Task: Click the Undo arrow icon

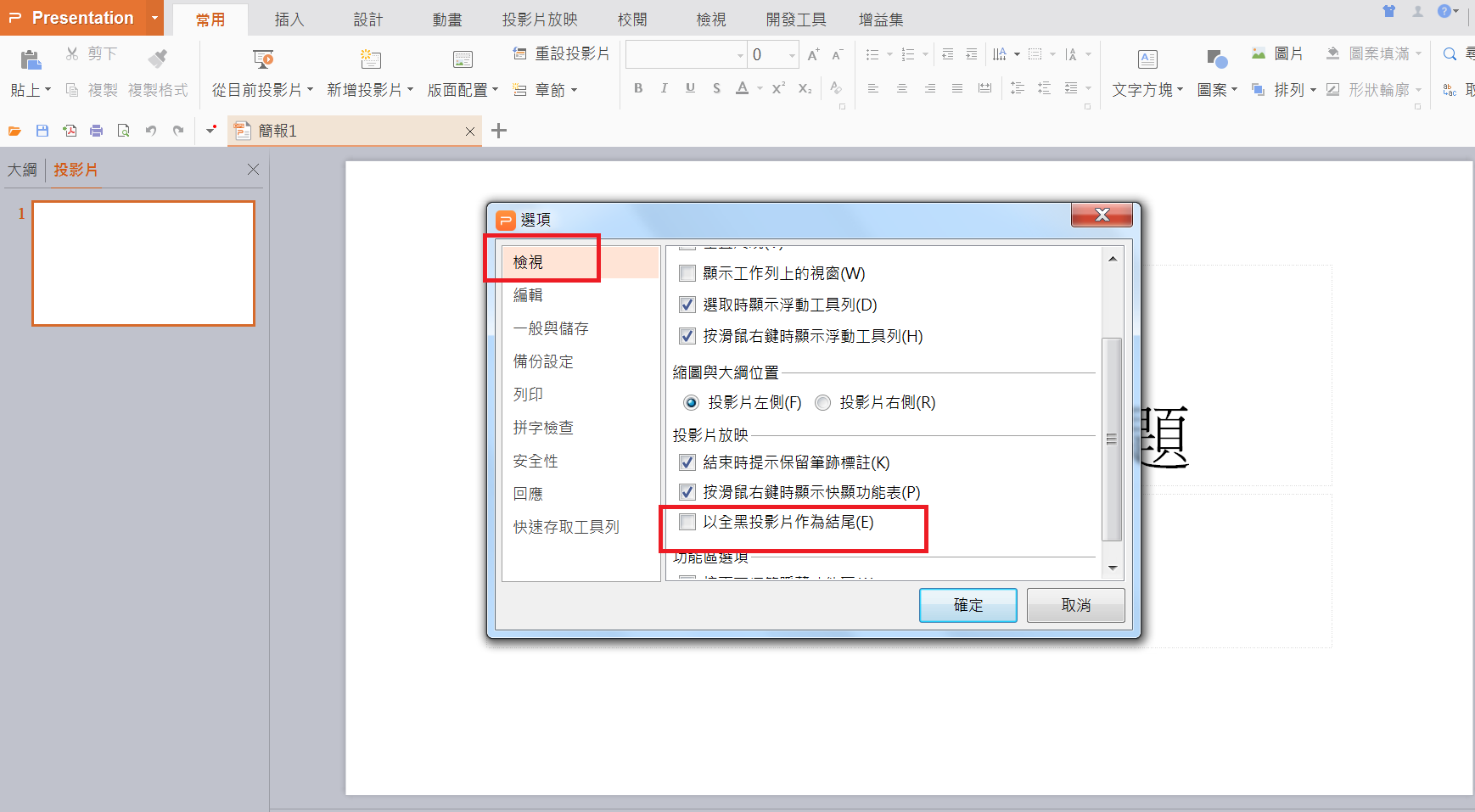Action: [150, 131]
